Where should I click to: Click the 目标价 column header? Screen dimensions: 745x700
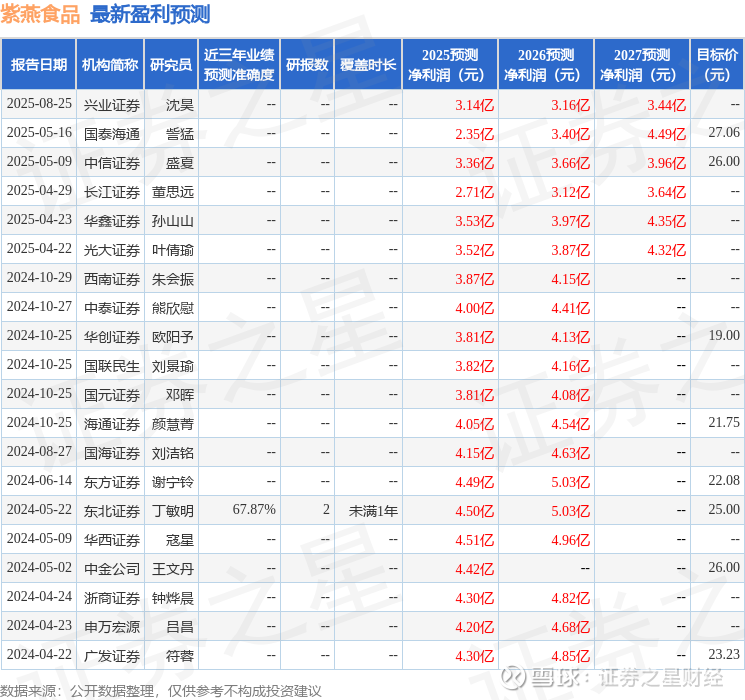(x=716, y=65)
